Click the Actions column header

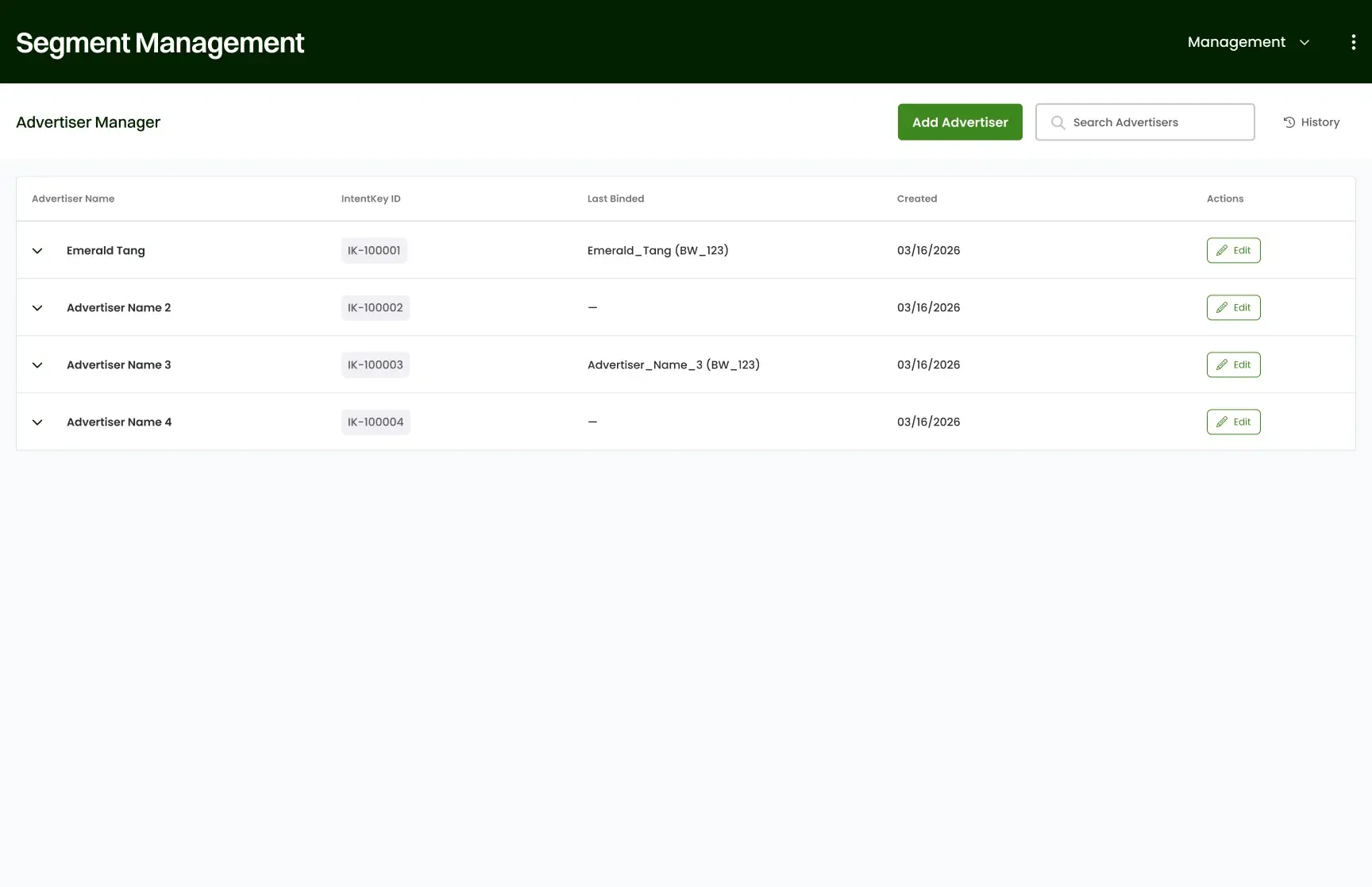(1225, 199)
